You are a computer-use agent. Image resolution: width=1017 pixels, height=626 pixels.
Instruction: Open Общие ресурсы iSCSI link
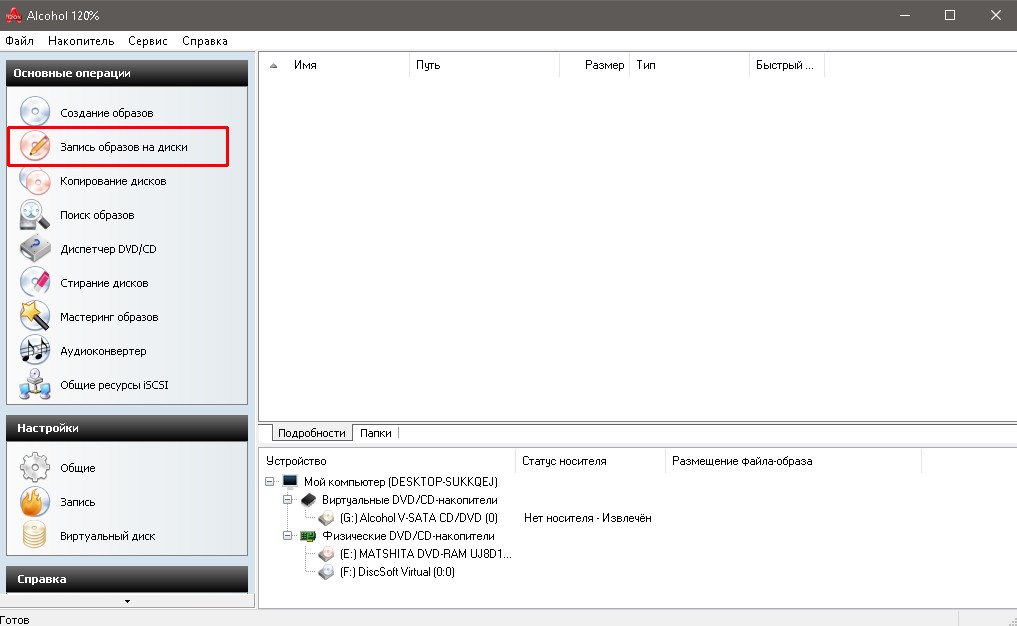point(114,385)
